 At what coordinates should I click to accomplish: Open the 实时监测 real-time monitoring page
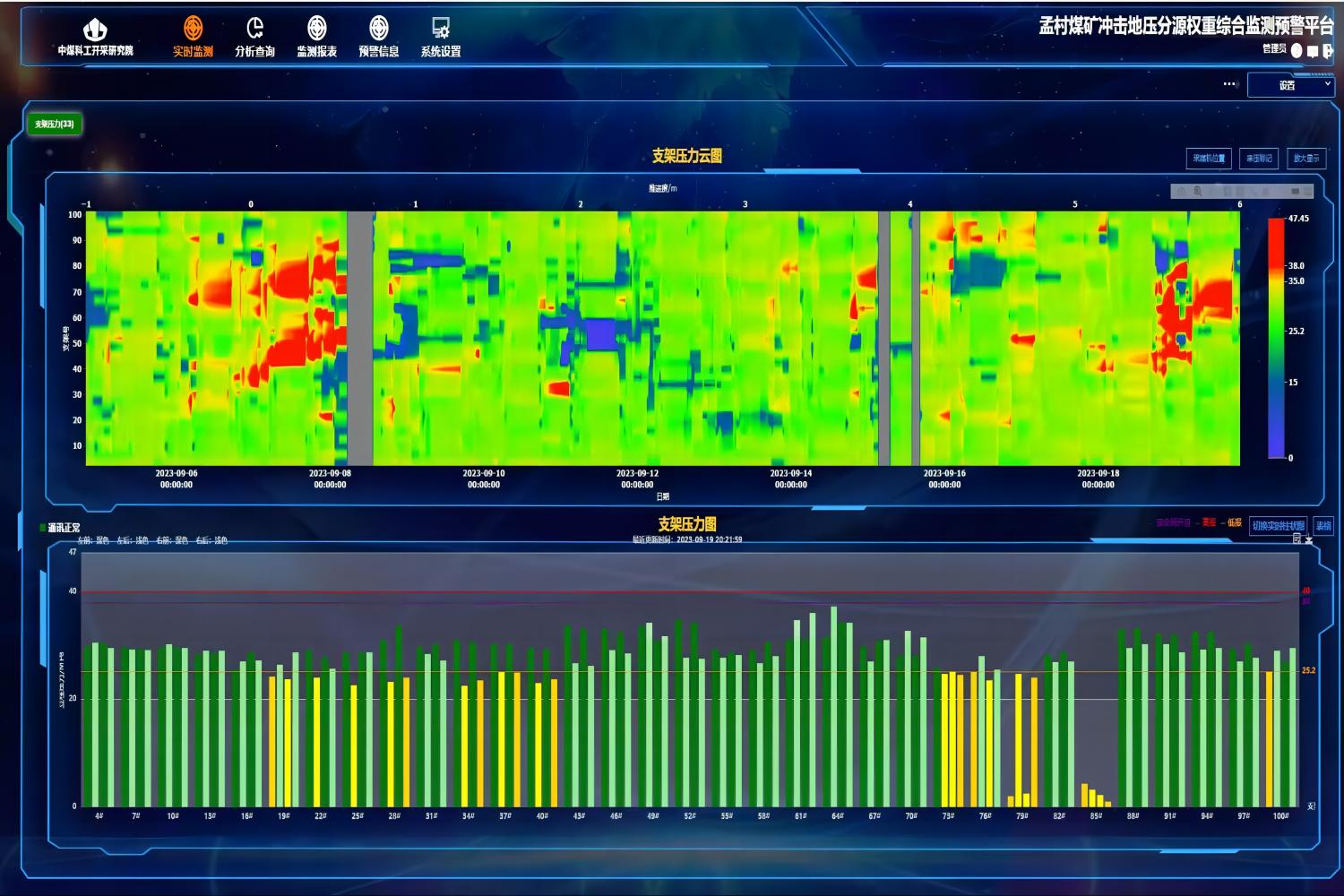(x=193, y=37)
